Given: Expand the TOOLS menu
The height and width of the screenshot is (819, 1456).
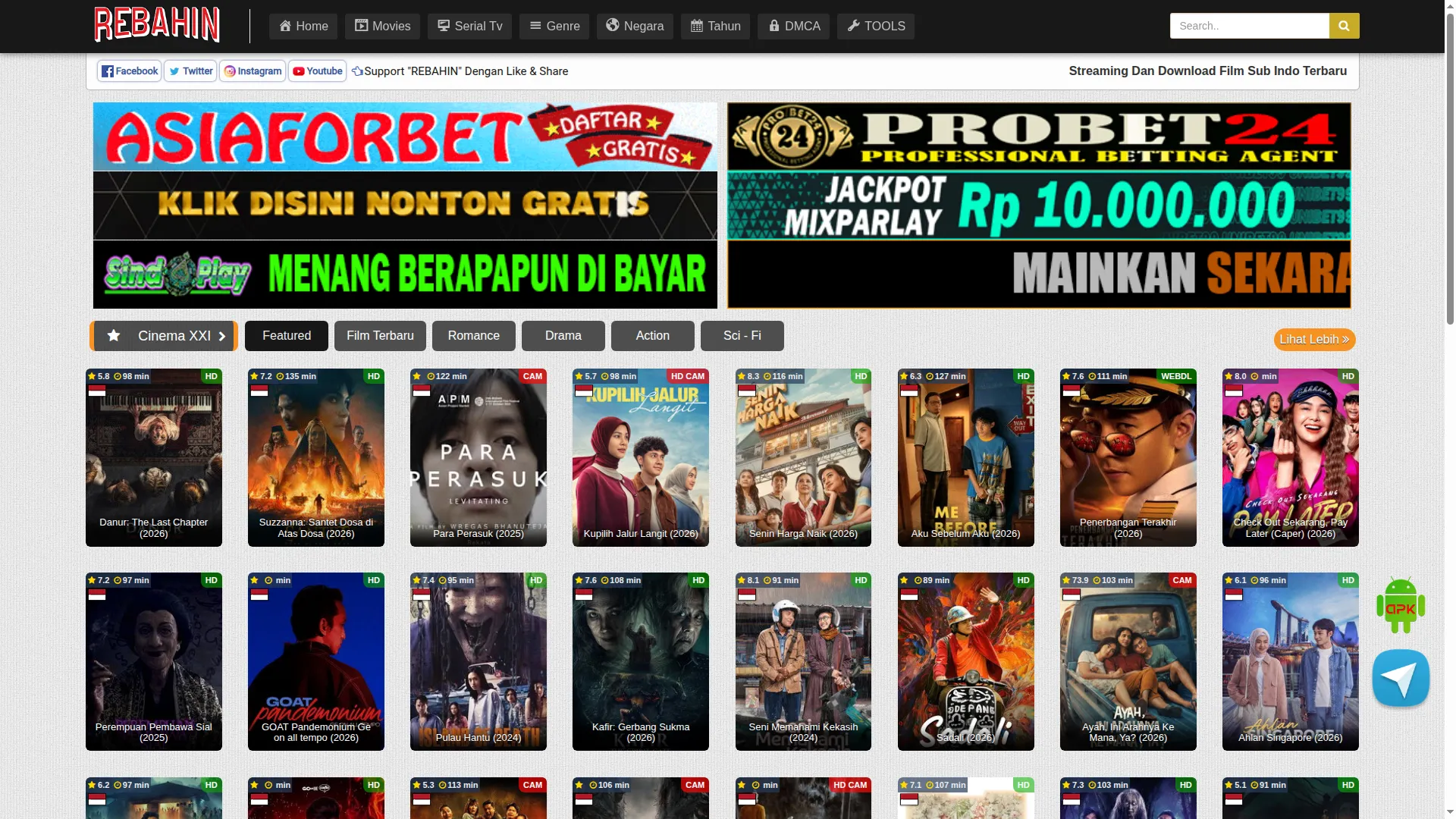Looking at the screenshot, I should [876, 27].
